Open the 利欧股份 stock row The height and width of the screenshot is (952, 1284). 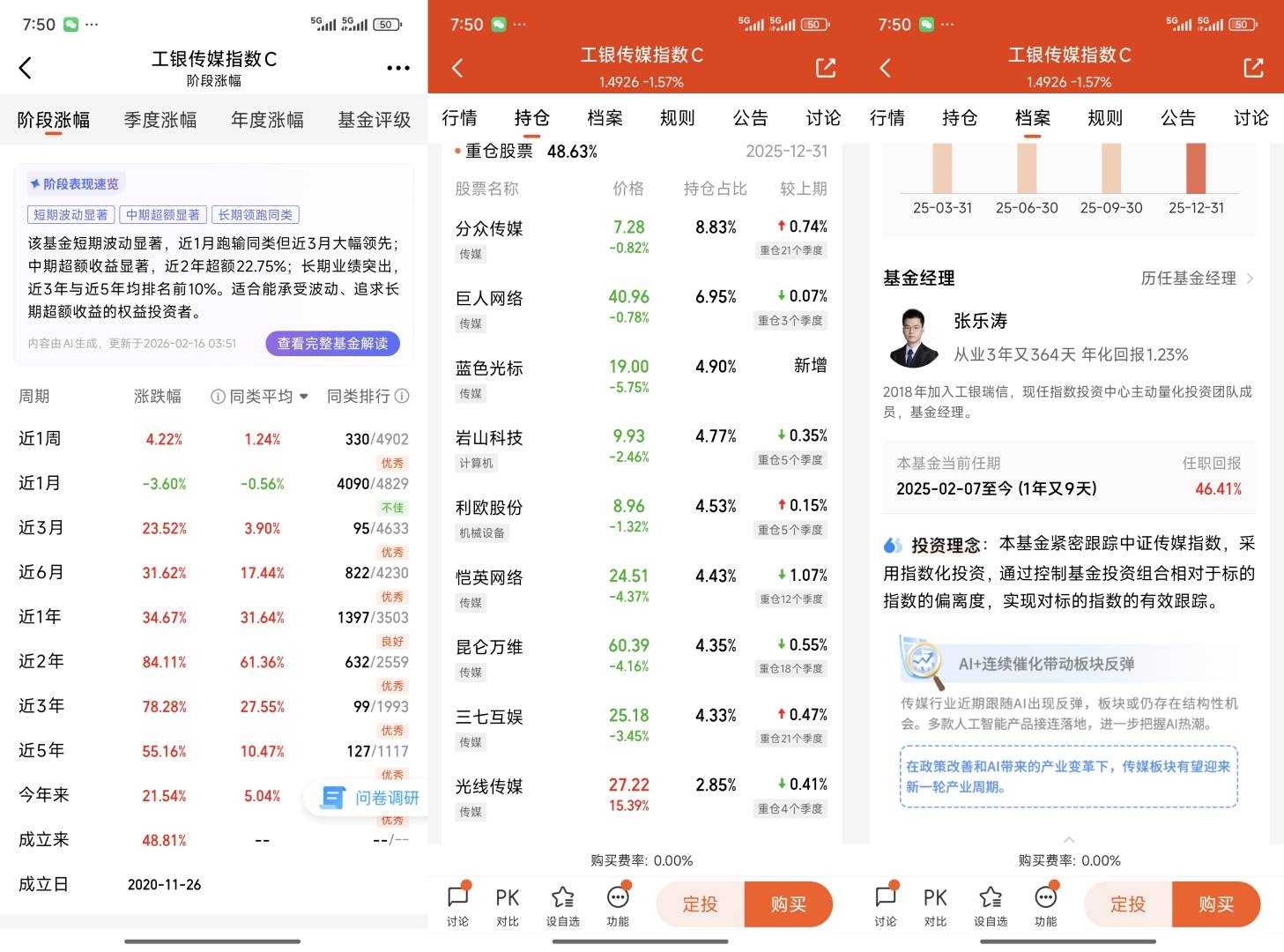[x=641, y=518]
